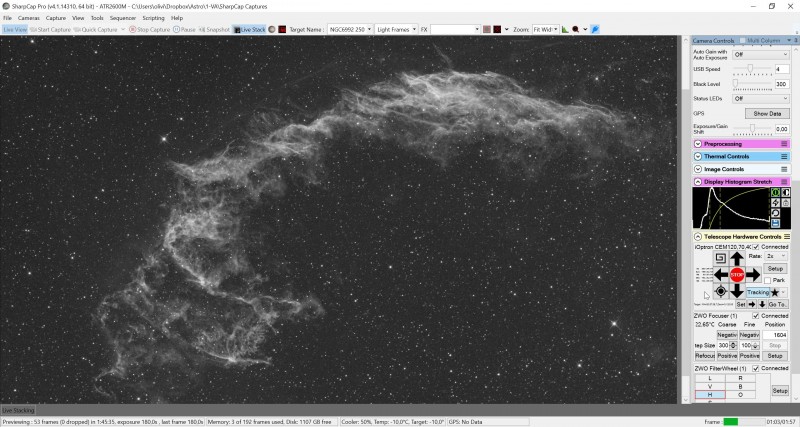Slew telescope left with the left arrow
800x427 pixels.
pyautogui.click(x=720, y=275)
